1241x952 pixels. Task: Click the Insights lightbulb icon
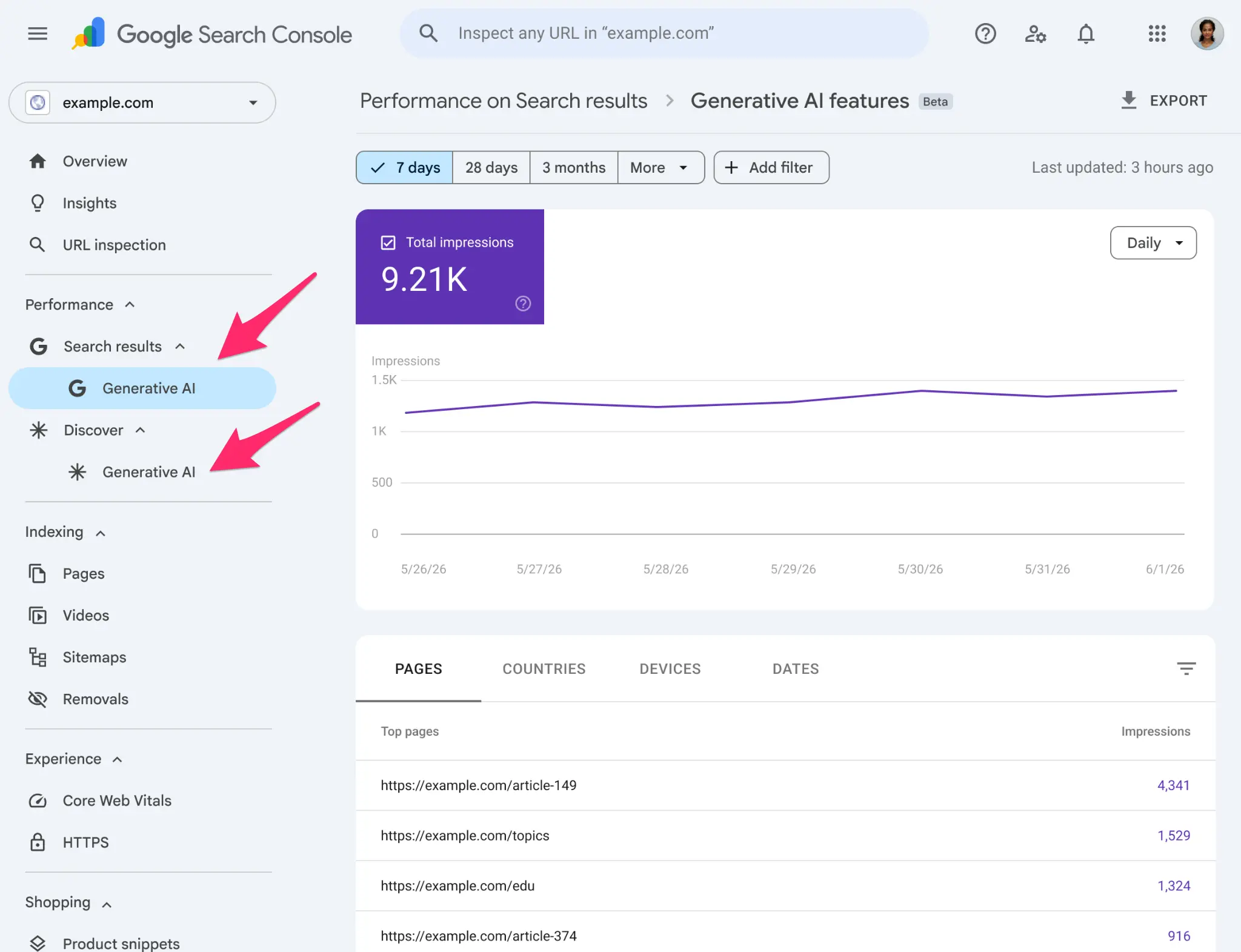(38, 203)
